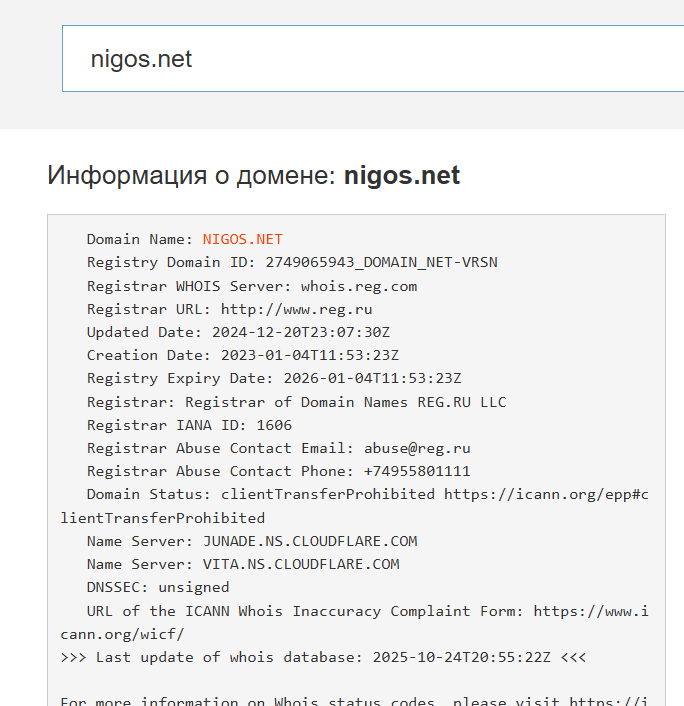
Task: Click the DNSSEC unsigned line
Action: pyautogui.click(x=158, y=587)
